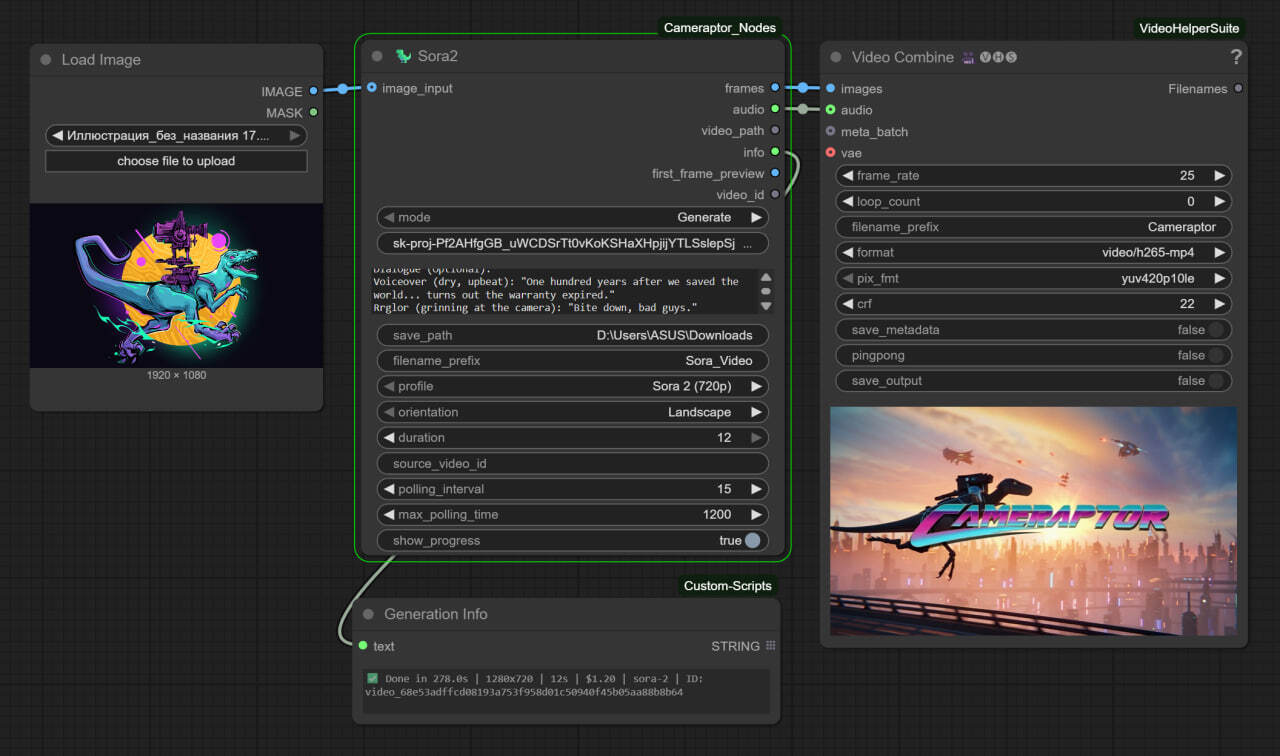Click the VideoHelperSuite badge label
This screenshot has width=1280, height=756.
pyautogui.click(x=1190, y=28)
